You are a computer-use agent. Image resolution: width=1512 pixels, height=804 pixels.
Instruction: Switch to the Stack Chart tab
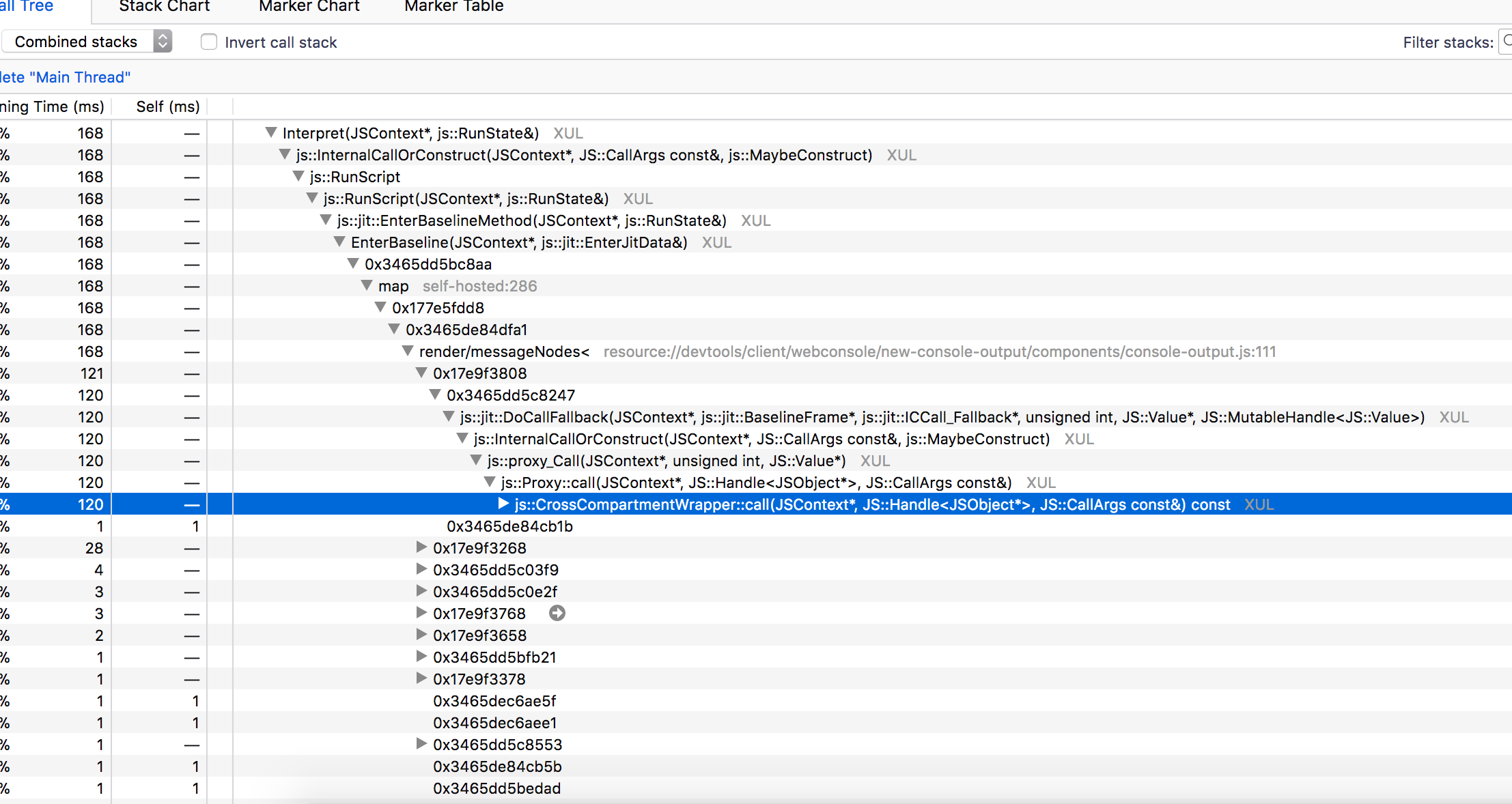pos(164,7)
